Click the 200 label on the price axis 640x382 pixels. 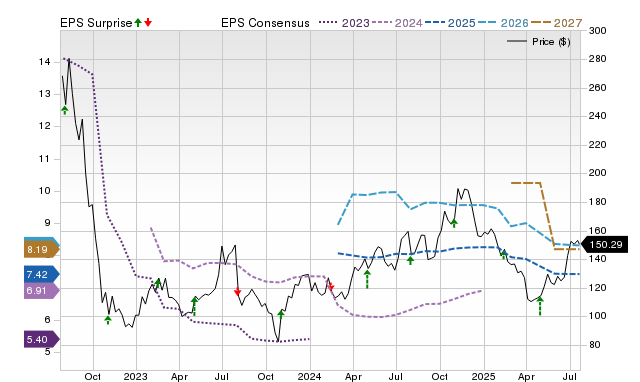point(598,173)
